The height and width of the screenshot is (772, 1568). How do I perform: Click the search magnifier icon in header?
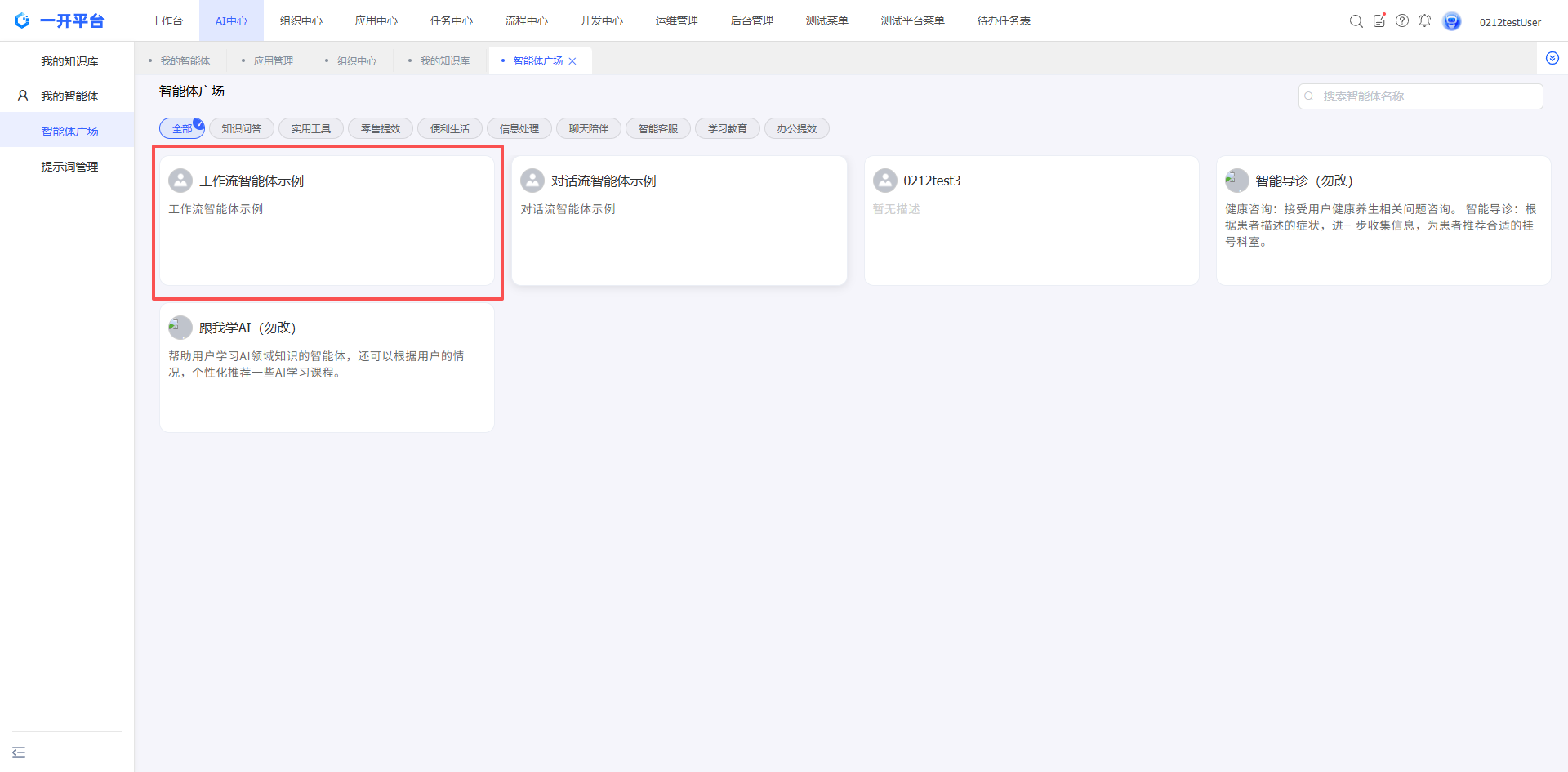(1356, 21)
